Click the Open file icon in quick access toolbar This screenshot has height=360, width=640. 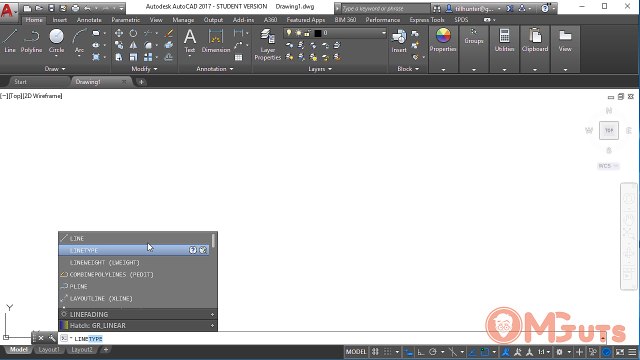click(39, 8)
